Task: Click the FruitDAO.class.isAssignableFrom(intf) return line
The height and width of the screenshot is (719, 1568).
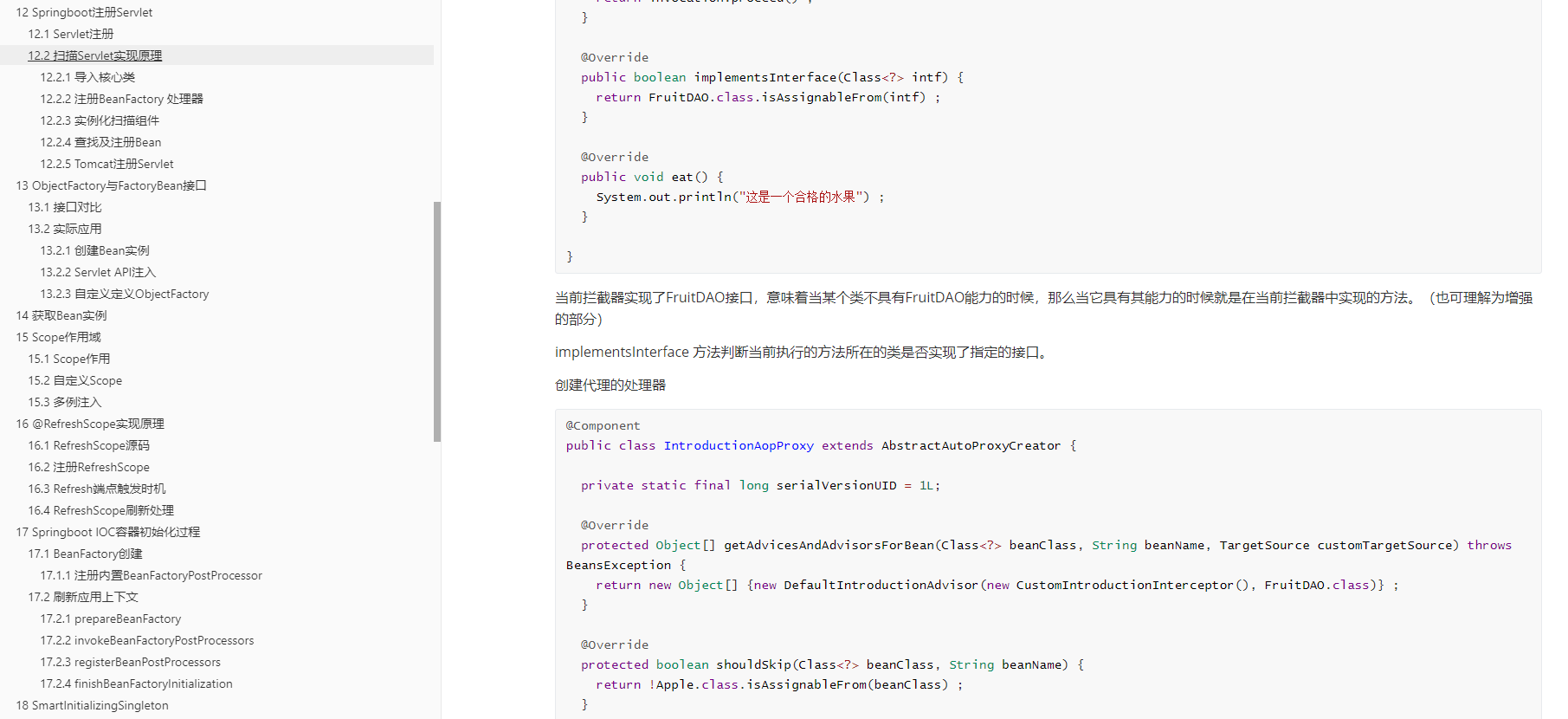Action: [x=769, y=97]
